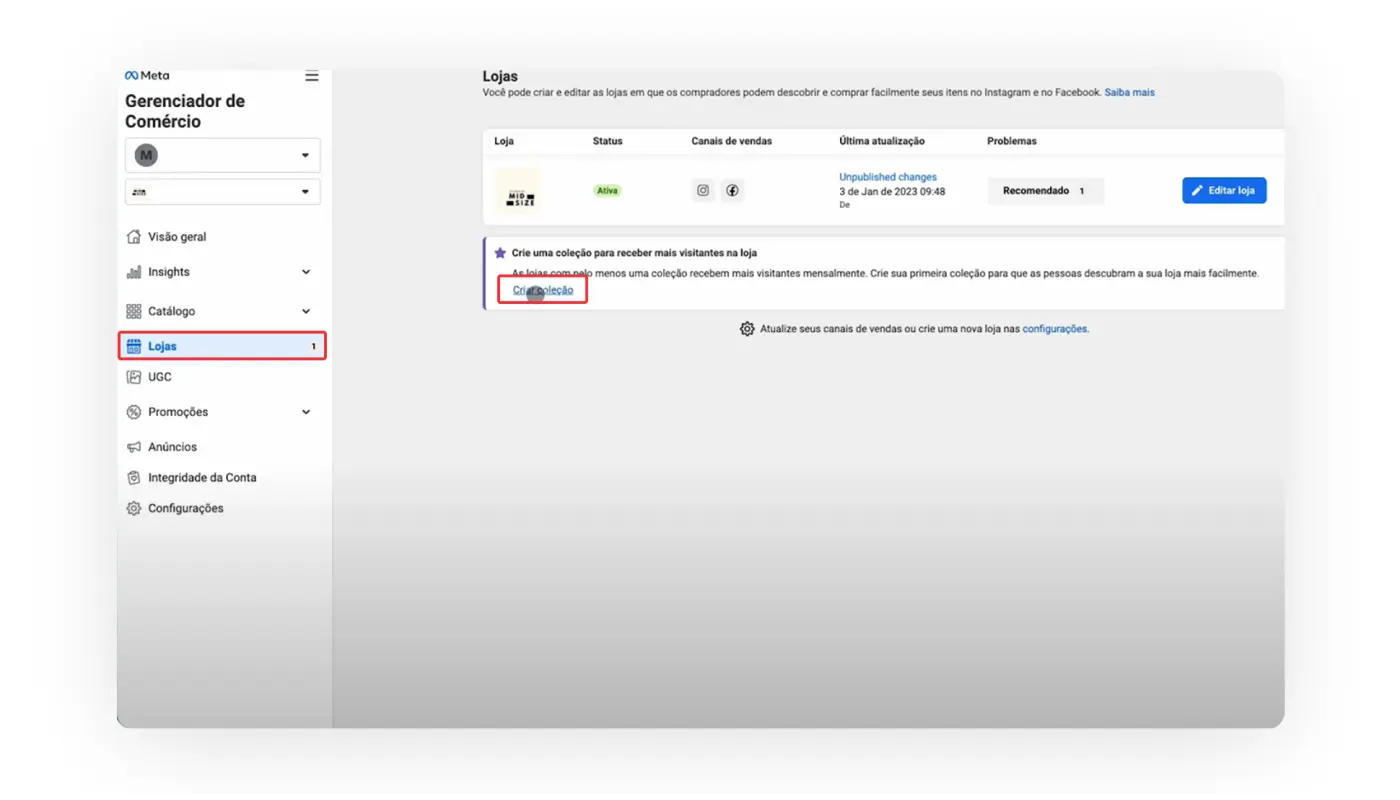Screen dimensions: 1400x800
Task: Click the Meta logo
Action: pyautogui.click(x=147, y=75)
